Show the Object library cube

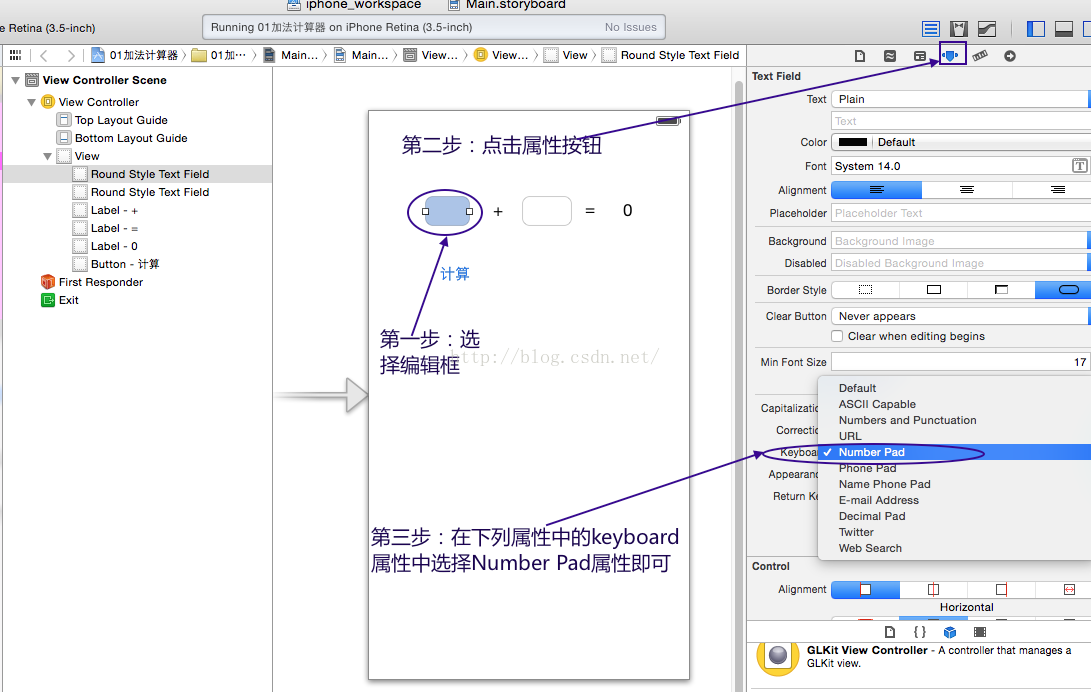point(950,631)
